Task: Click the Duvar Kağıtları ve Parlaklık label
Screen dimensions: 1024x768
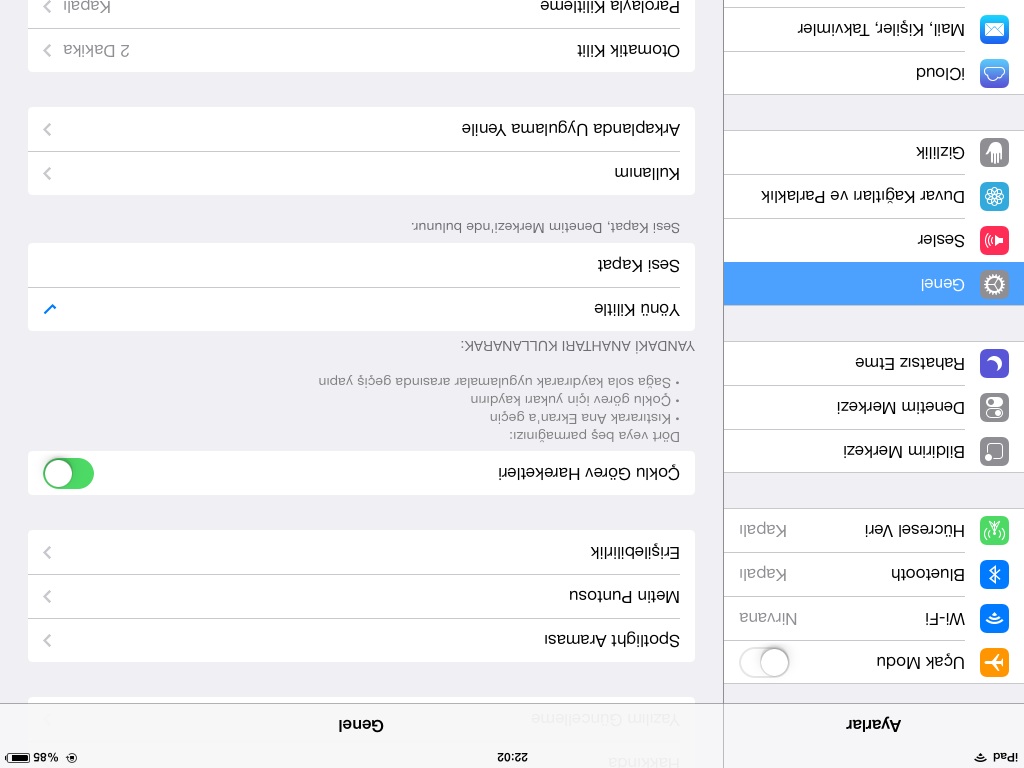Action: pyautogui.click(x=863, y=196)
